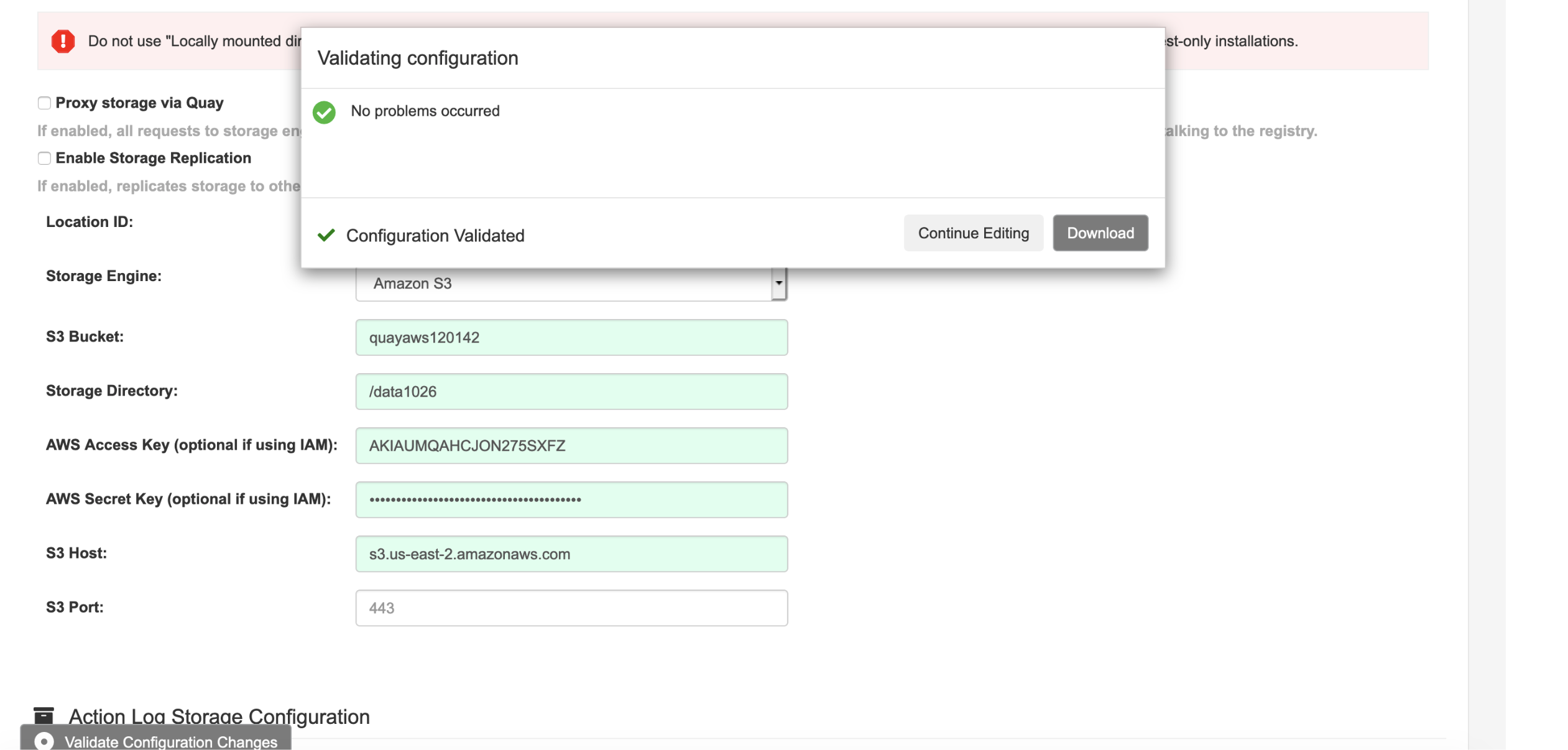Click the S3 Port input box
Screen dimensions: 1568x750
click(x=571, y=608)
